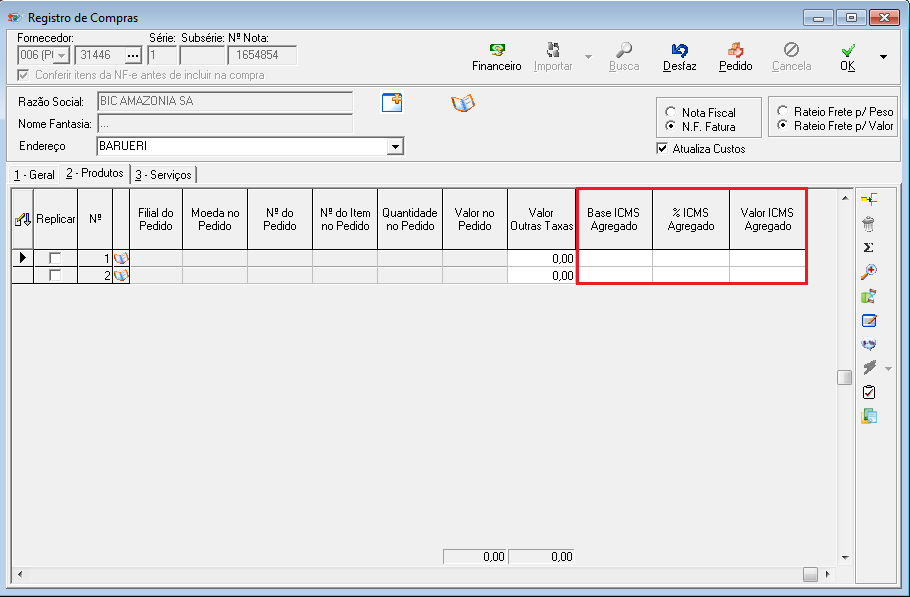This screenshot has height=597, width=910.
Task: Click the new window icon beside Razão Social
Action: [x=392, y=103]
